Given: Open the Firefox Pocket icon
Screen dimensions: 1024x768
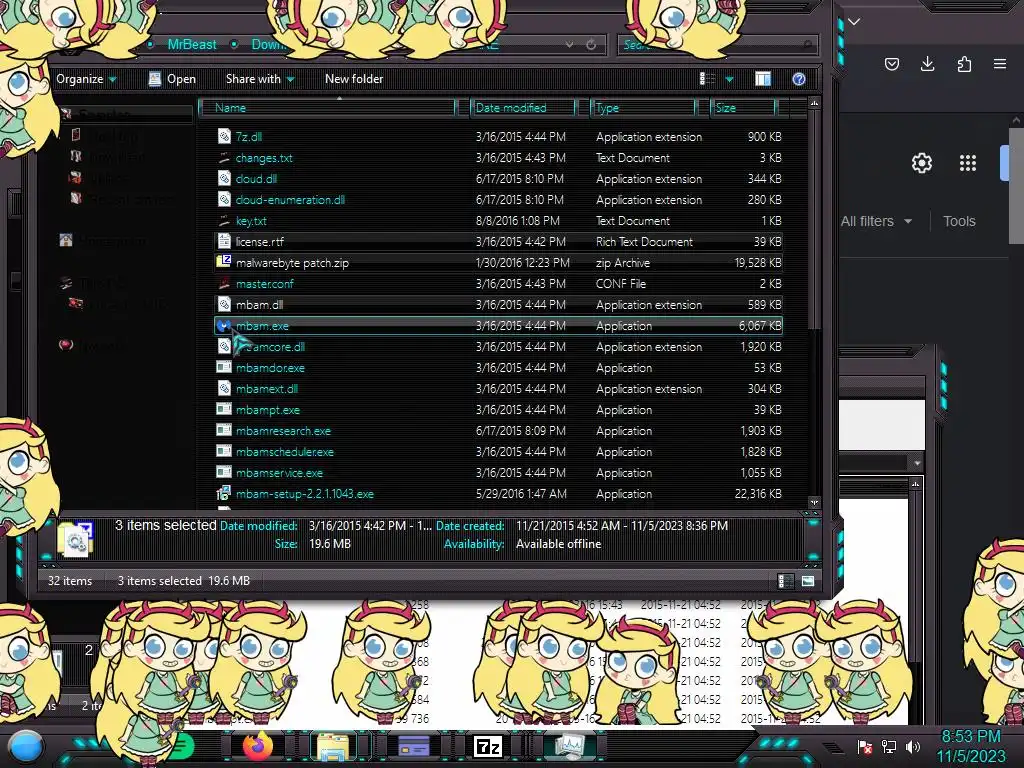Looking at the screenshot, I should click(x=891, y=64).
